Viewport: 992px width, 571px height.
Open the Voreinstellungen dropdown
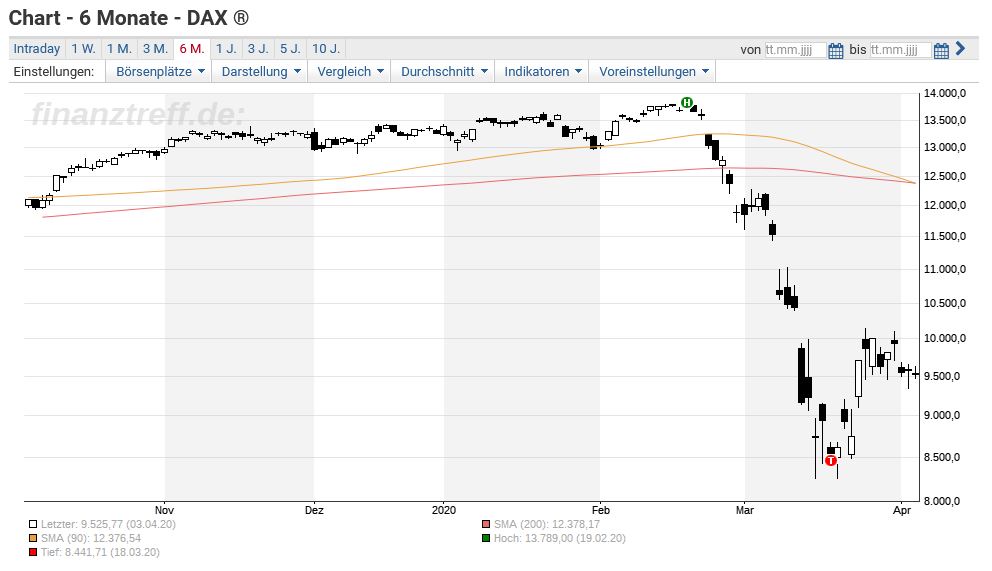653,71
